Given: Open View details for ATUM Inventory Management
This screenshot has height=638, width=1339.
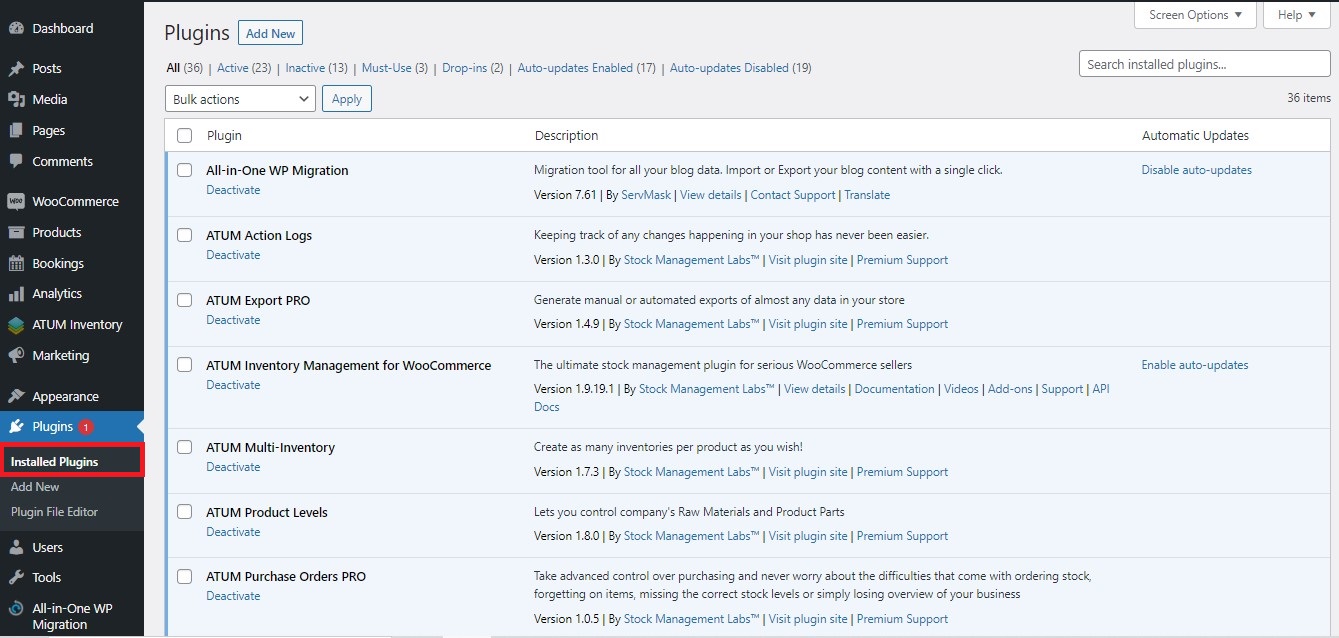Looking at the screenshot, I should [x=814, y=389].
